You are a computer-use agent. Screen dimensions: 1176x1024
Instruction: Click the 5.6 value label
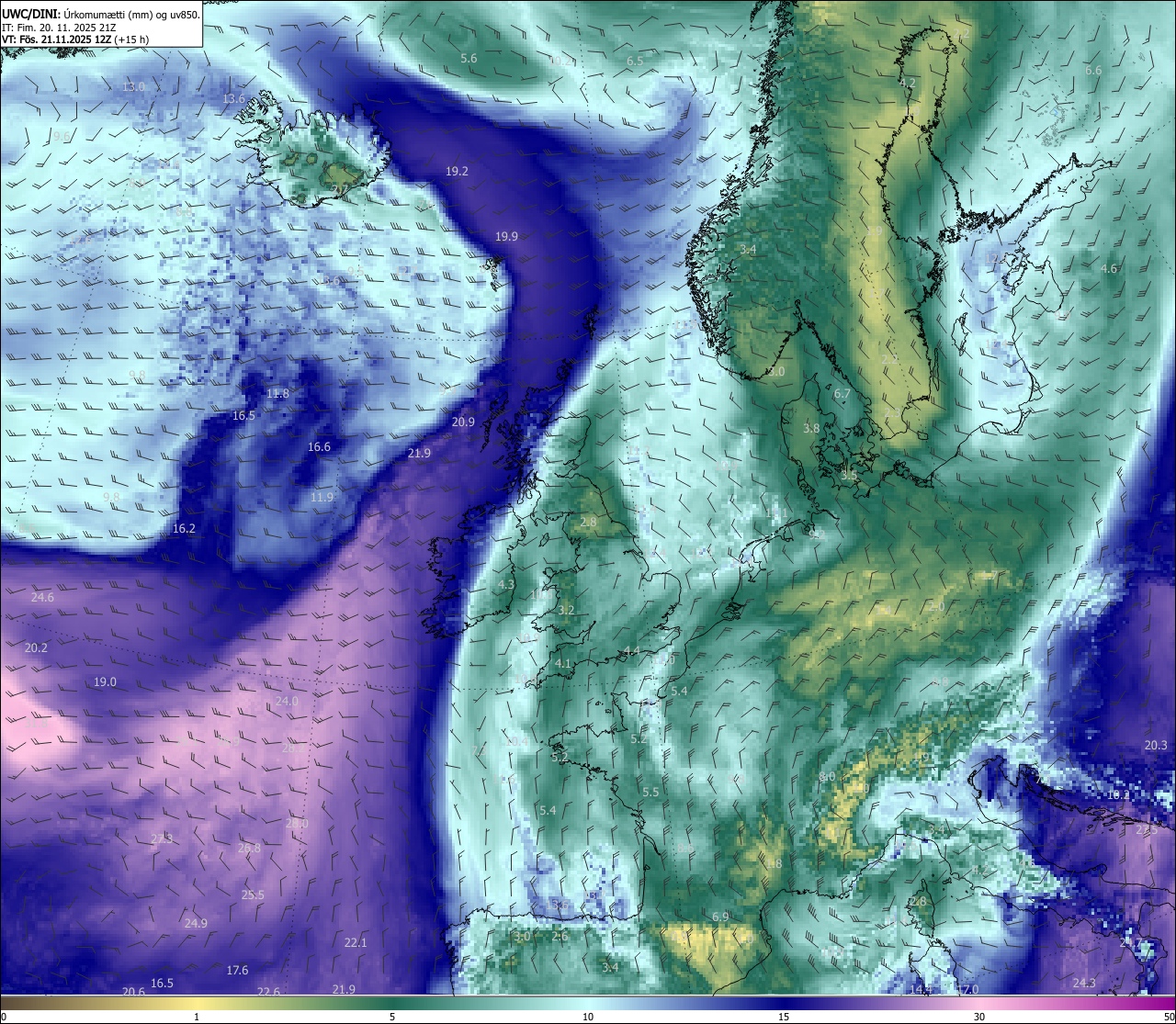469,59
